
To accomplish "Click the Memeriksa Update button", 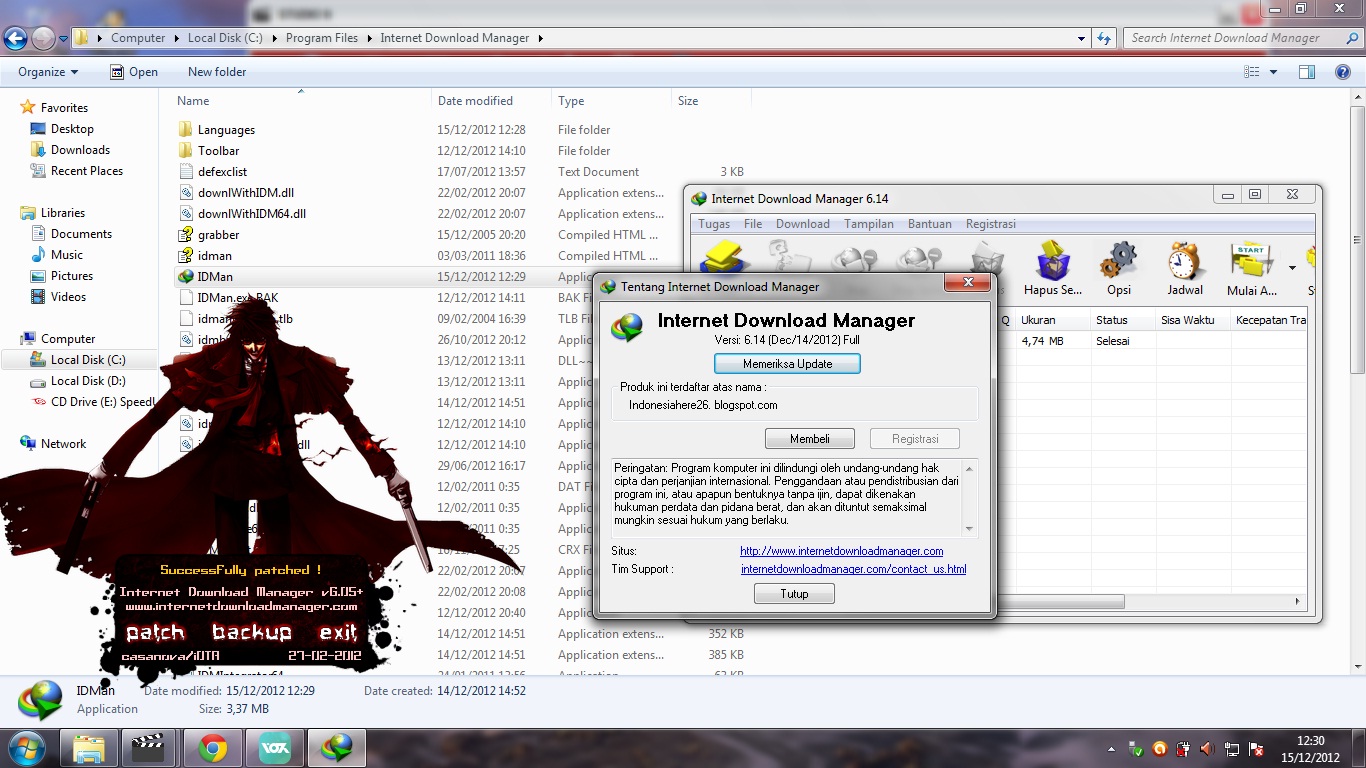I will pyautogui.click(x=788, y=364).
